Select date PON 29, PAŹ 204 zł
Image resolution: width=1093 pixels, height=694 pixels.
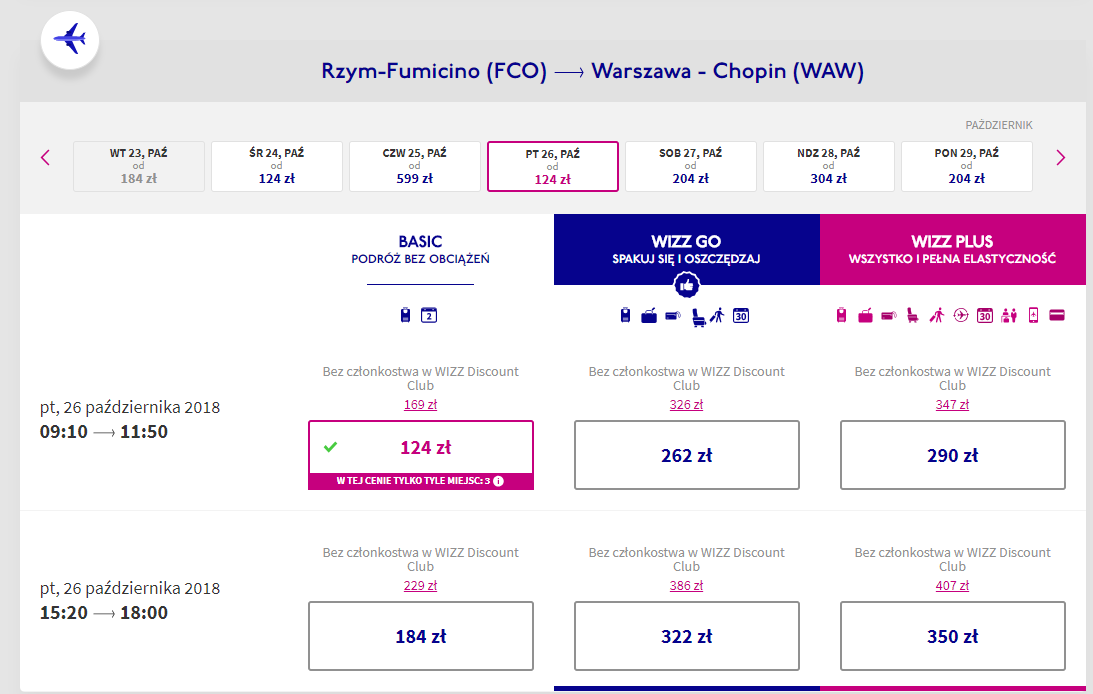pyautogui.click(x=967, y=166)
